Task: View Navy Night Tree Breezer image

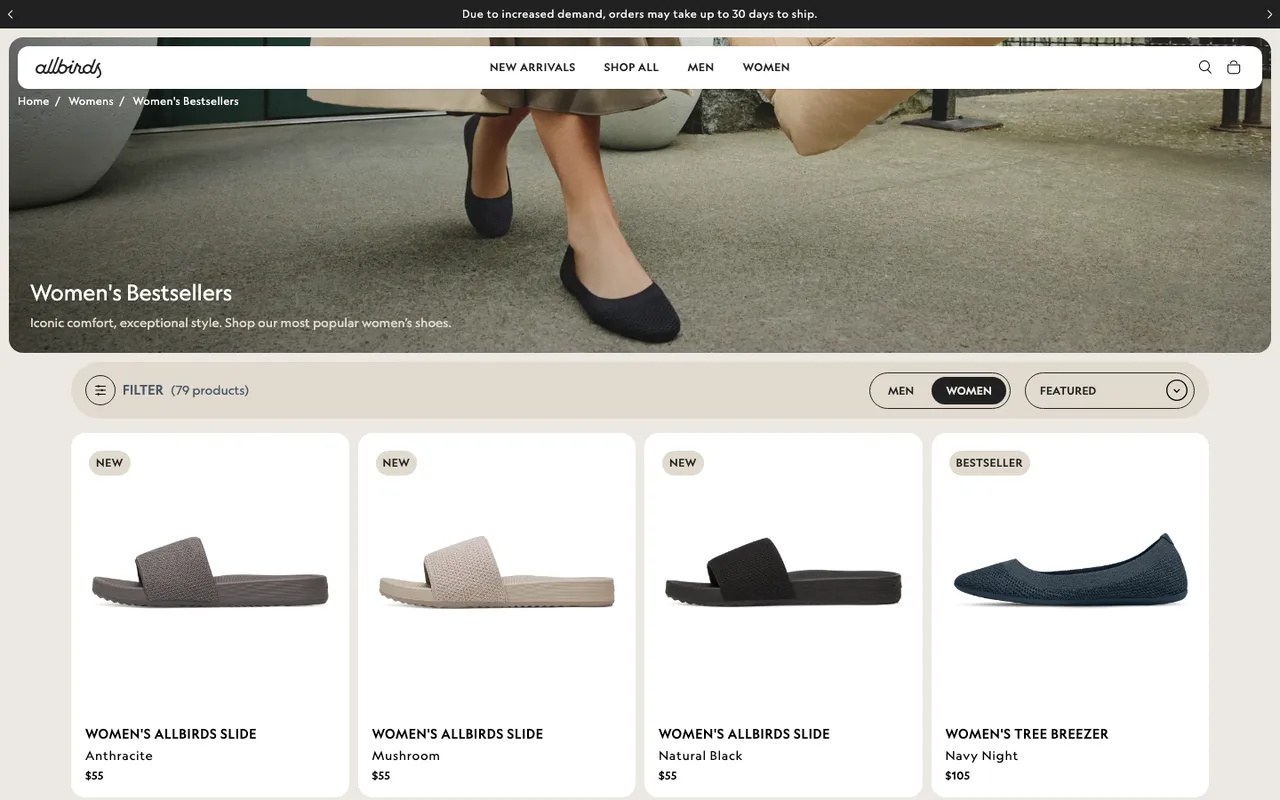Action: point(1070,572)
